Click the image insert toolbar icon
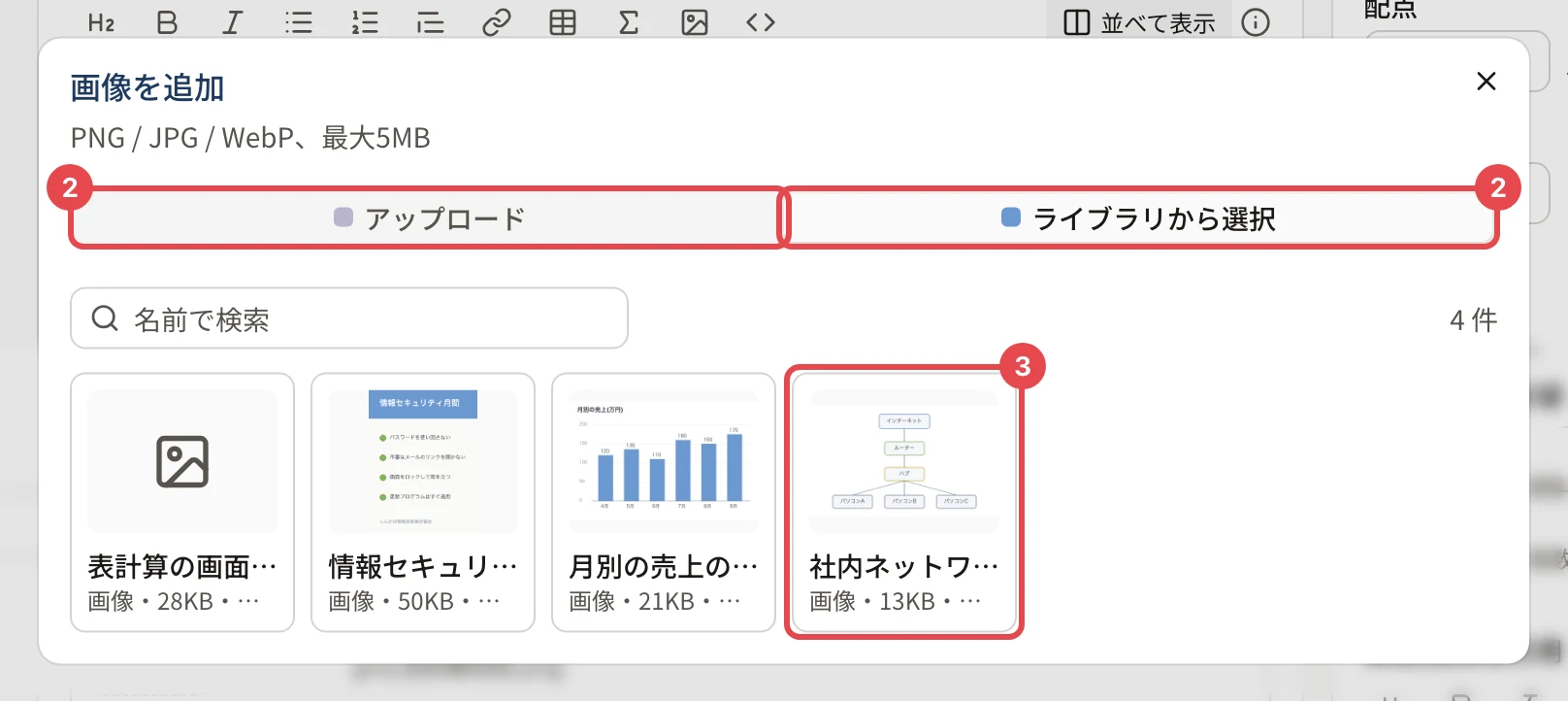The height and width of the screenshot is (701, 1568). [695, 22]
